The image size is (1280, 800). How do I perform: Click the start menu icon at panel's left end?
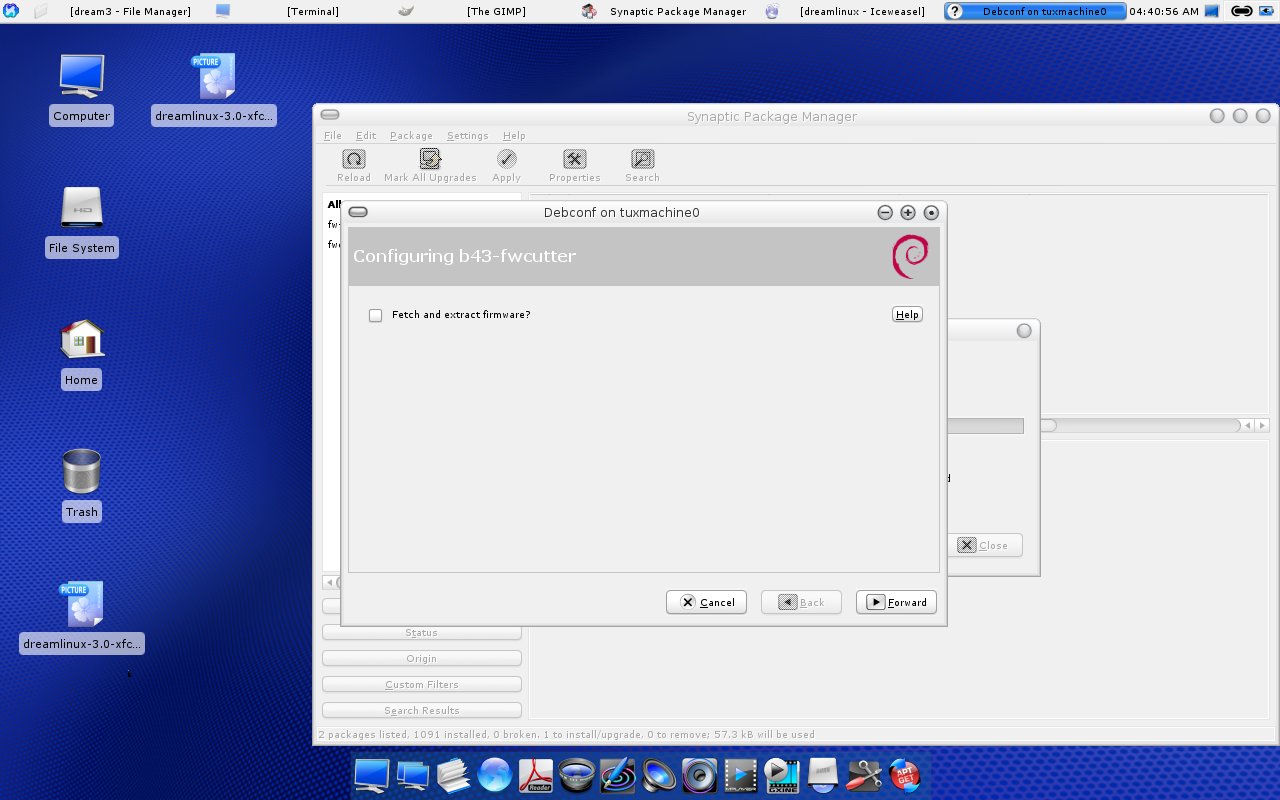11,11
